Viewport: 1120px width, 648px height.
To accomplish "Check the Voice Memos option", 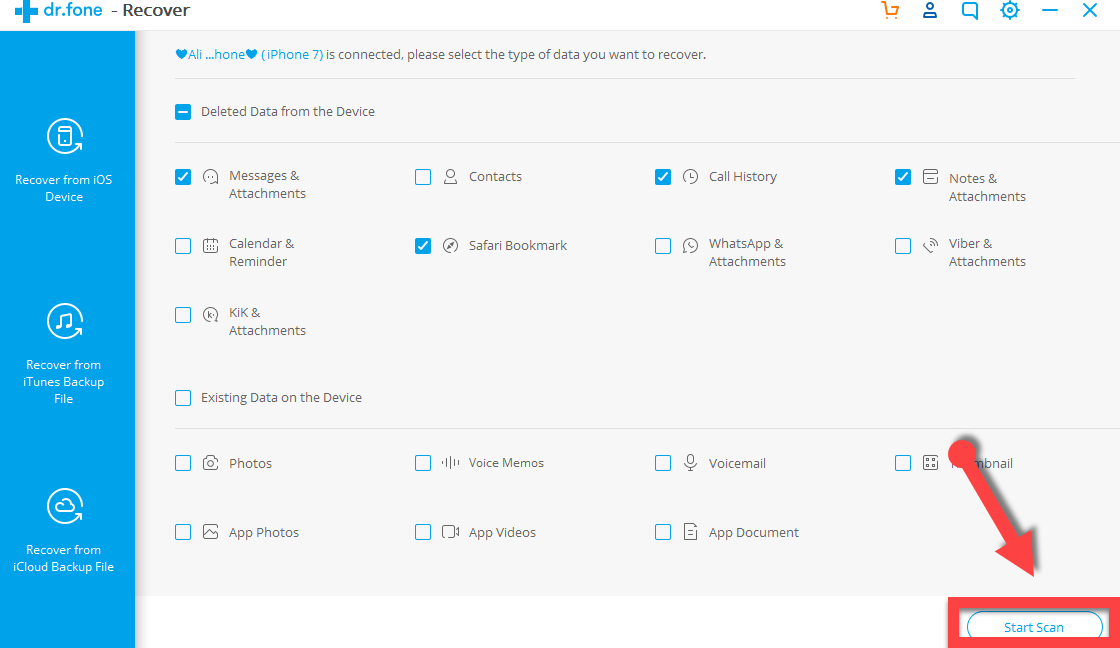I will click(x=423, y=463).
